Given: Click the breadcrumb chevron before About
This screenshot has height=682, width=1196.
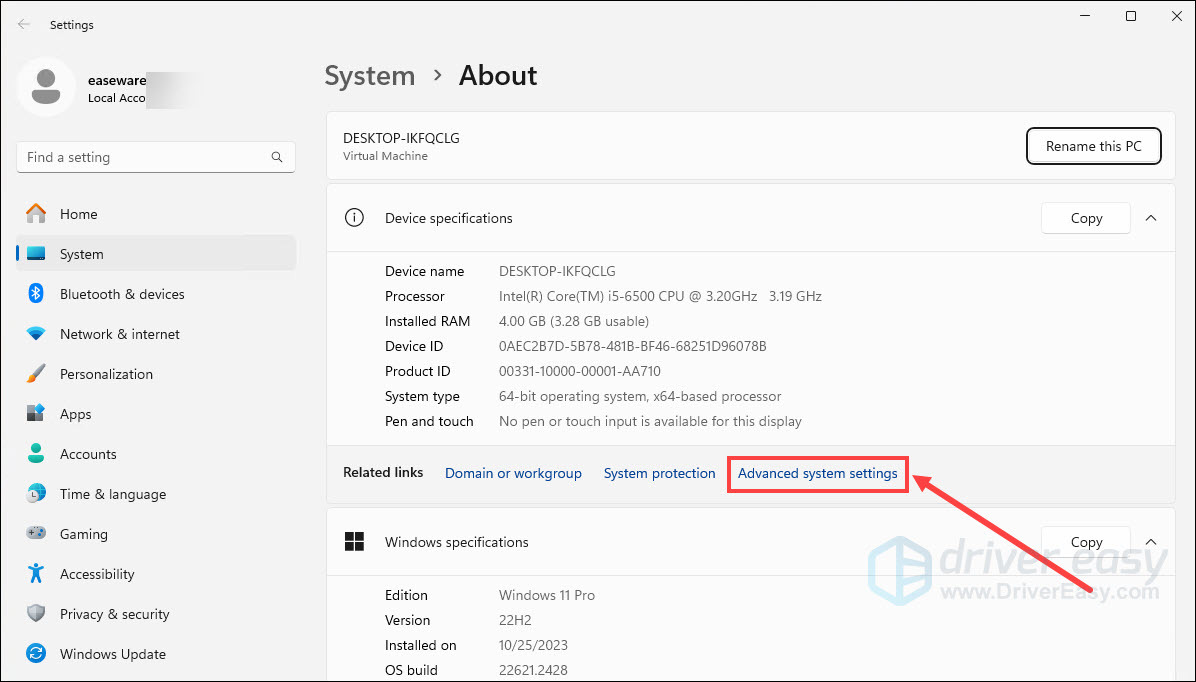Looking at the screenshot, I should point(437,76).
